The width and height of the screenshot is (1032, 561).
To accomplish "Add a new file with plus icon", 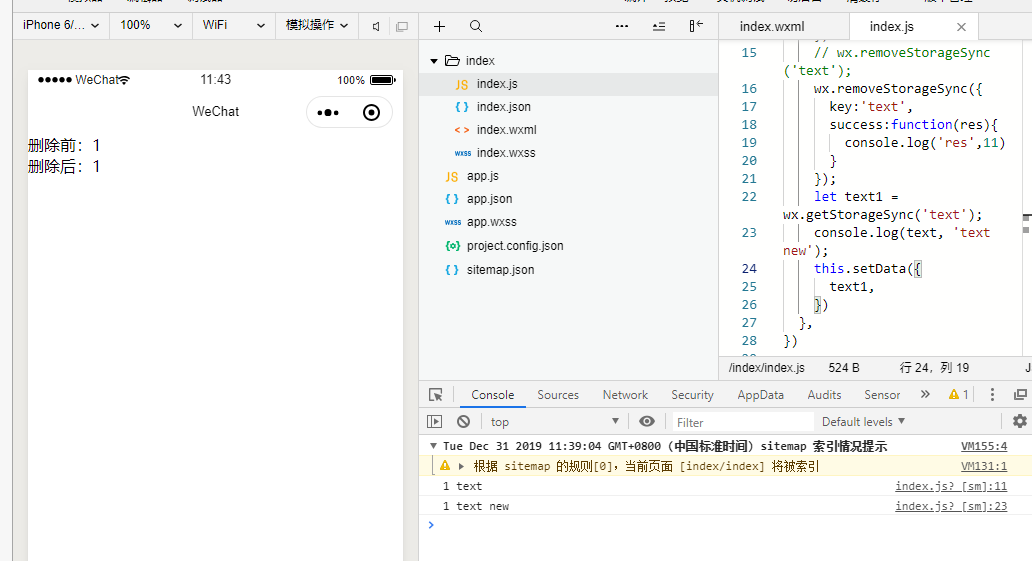I will (440, 26).
